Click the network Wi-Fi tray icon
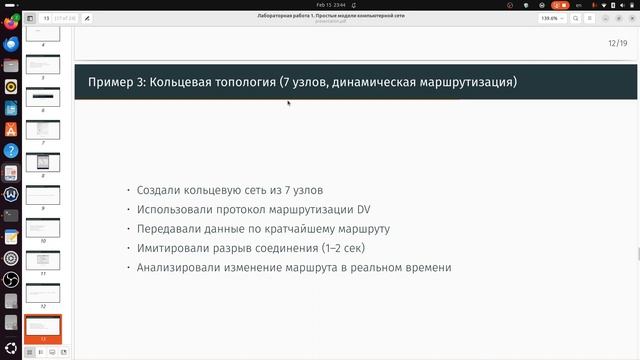The image size is (640, 360). tap(604, 5)
